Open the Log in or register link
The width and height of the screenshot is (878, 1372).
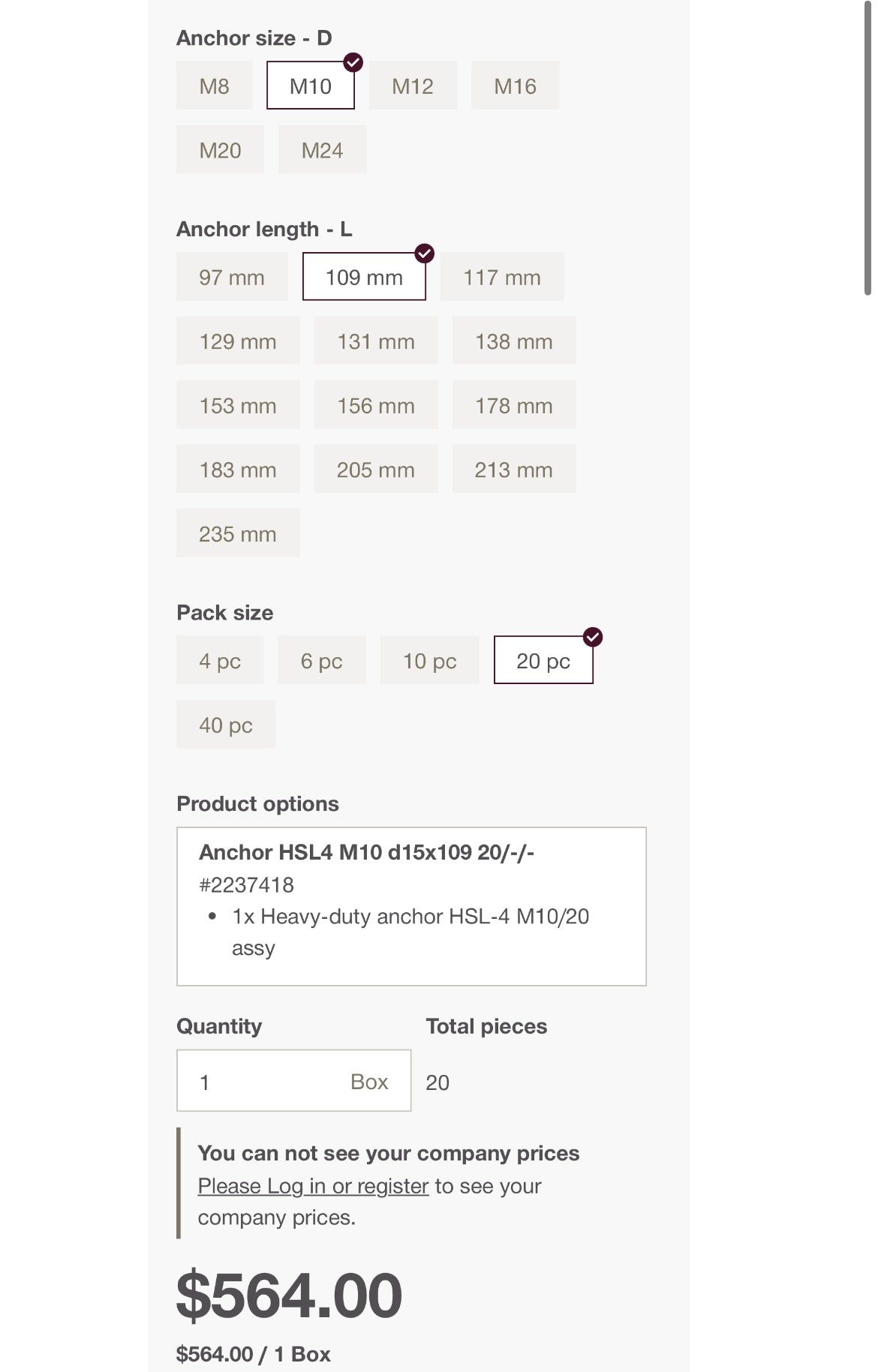click(x=313, y=1186)
